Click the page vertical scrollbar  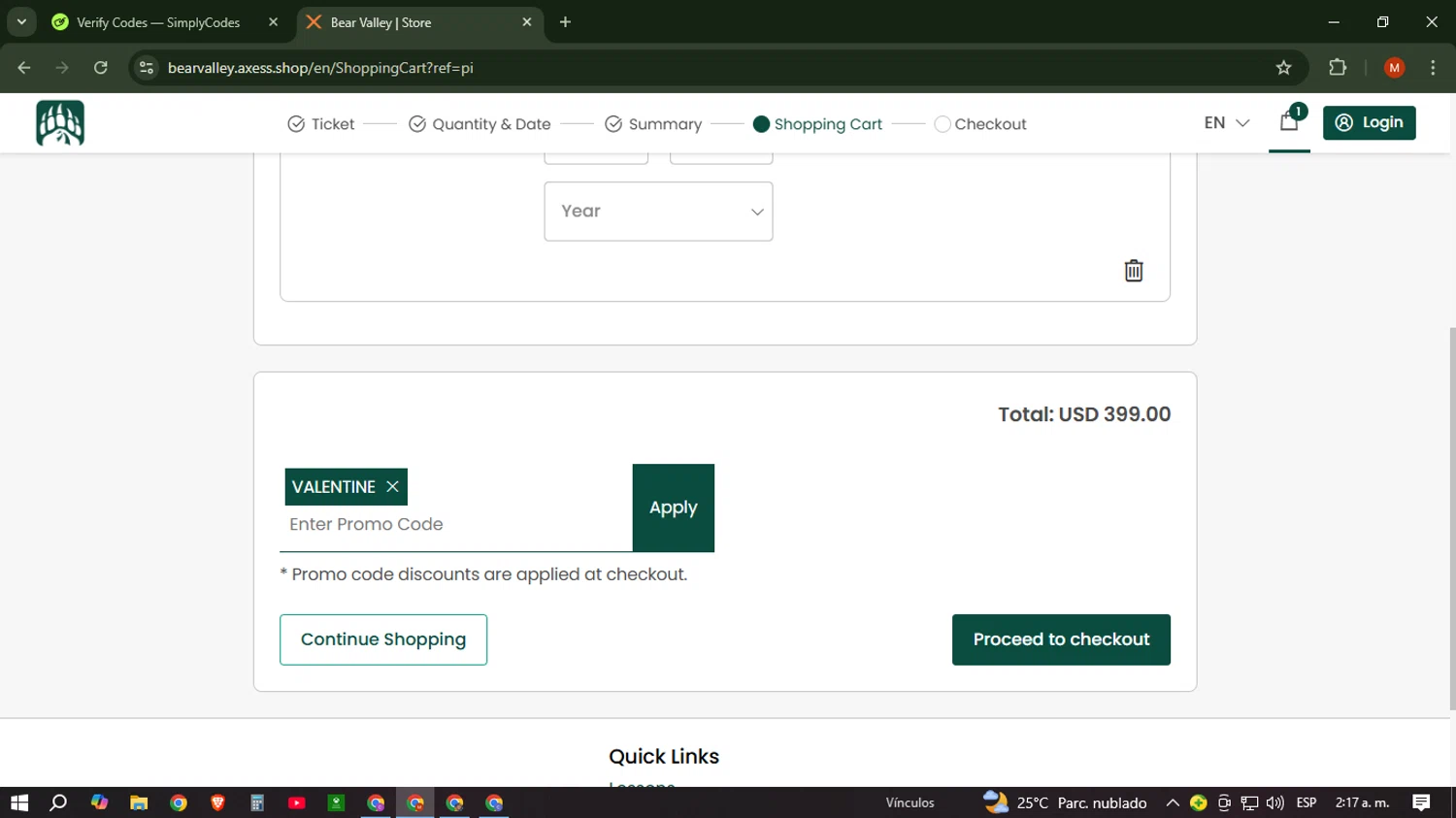pos(1452,519)
